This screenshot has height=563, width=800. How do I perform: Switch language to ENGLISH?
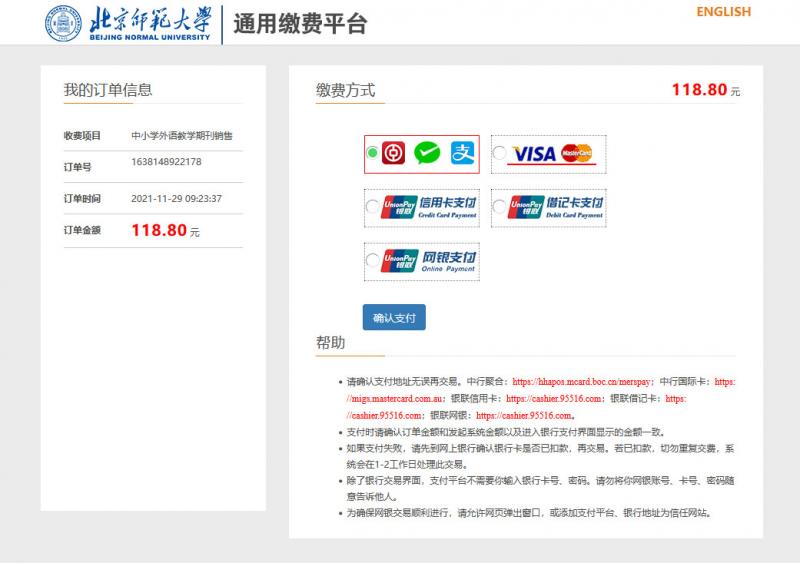point(723,12)
